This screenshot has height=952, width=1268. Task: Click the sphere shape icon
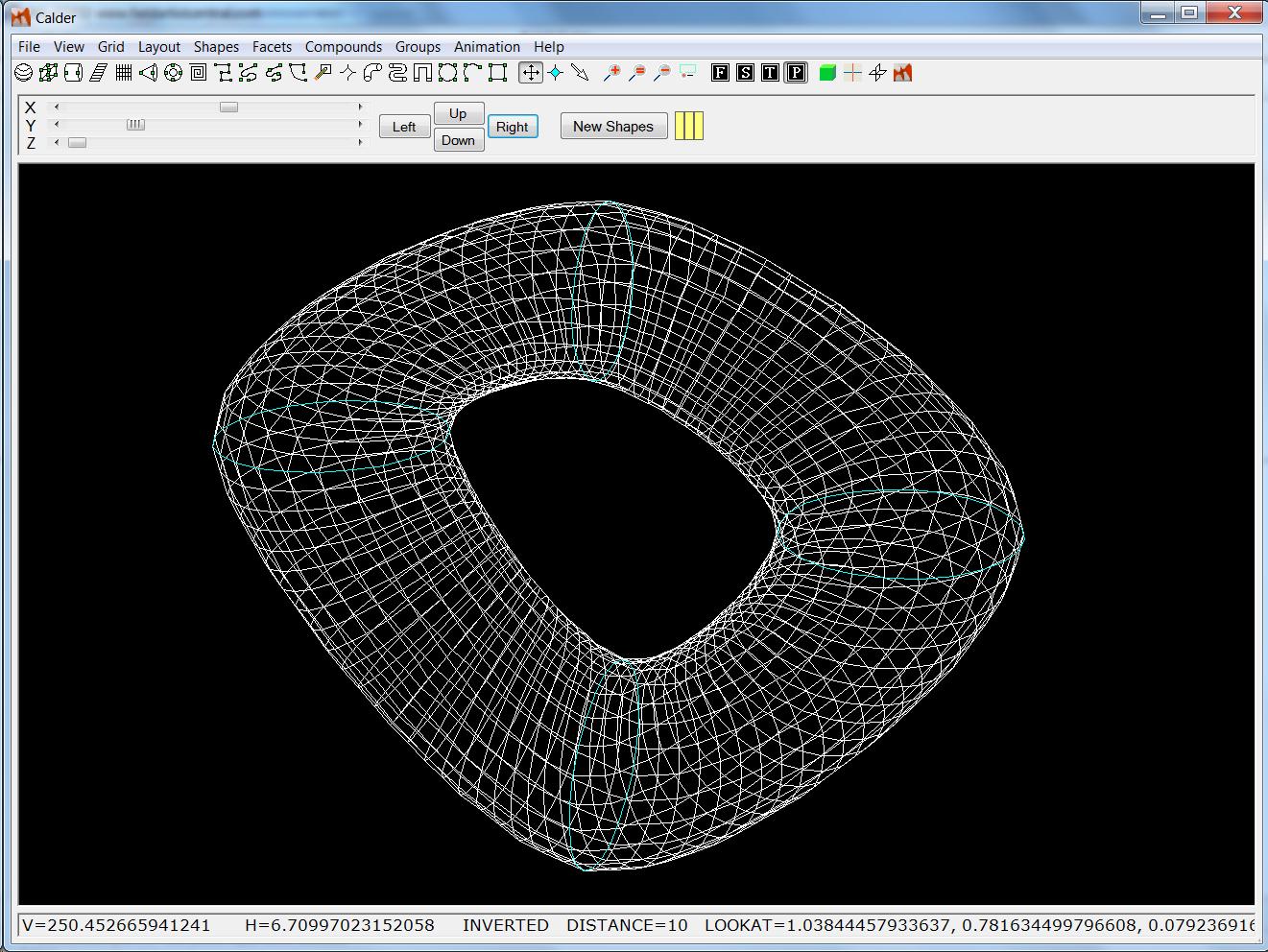(x=24, y=73)
